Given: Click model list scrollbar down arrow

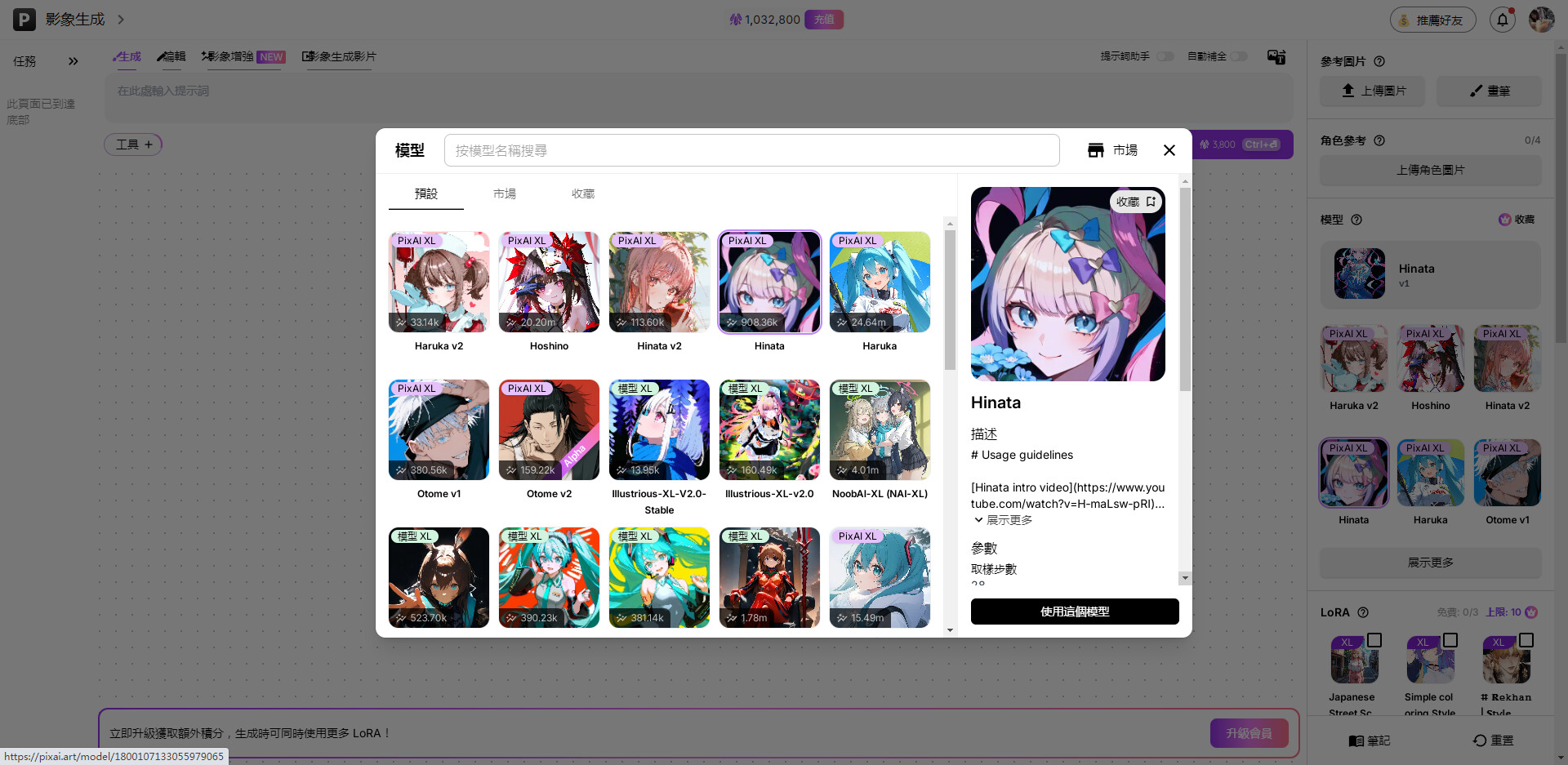Looking at the screenshot, I should coord(950,630).
